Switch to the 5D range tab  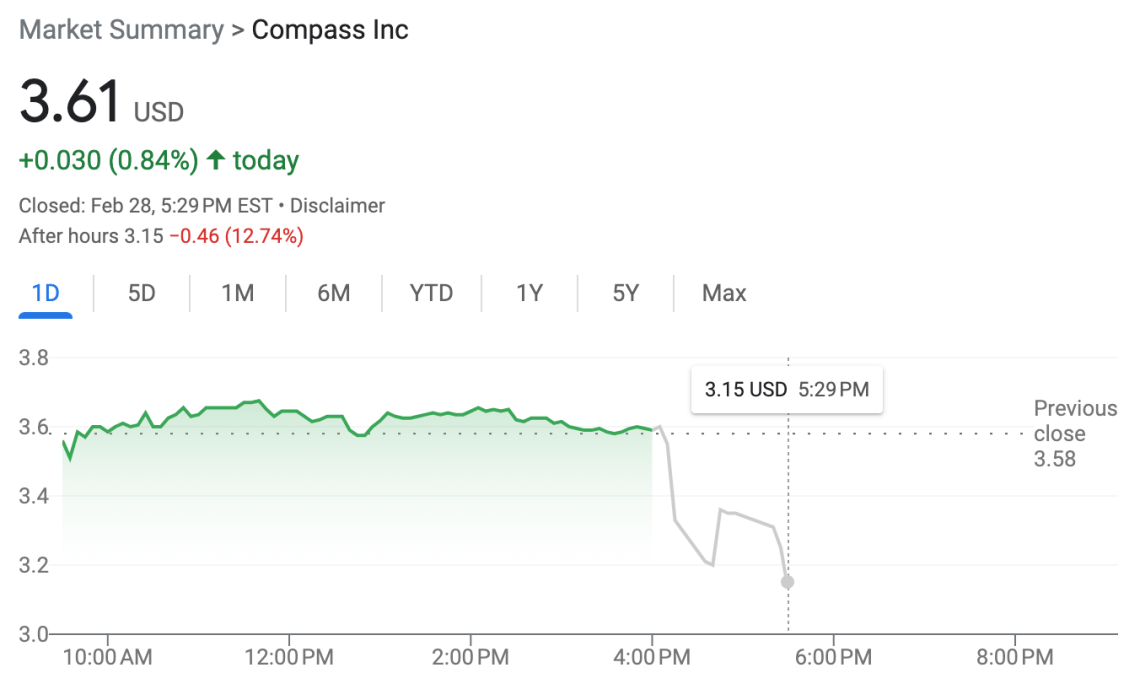142,293
